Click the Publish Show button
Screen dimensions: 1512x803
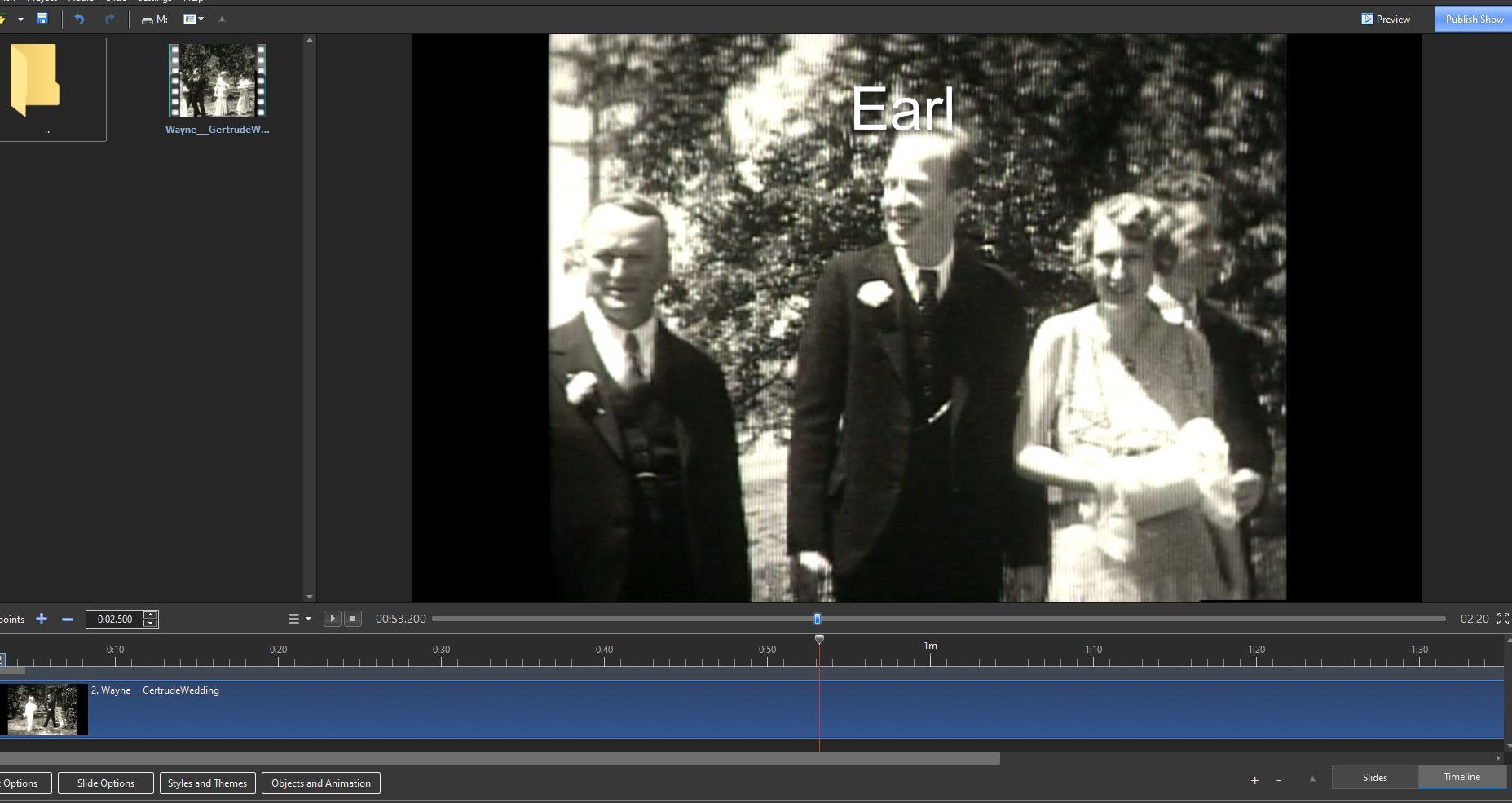point(1474,19)
